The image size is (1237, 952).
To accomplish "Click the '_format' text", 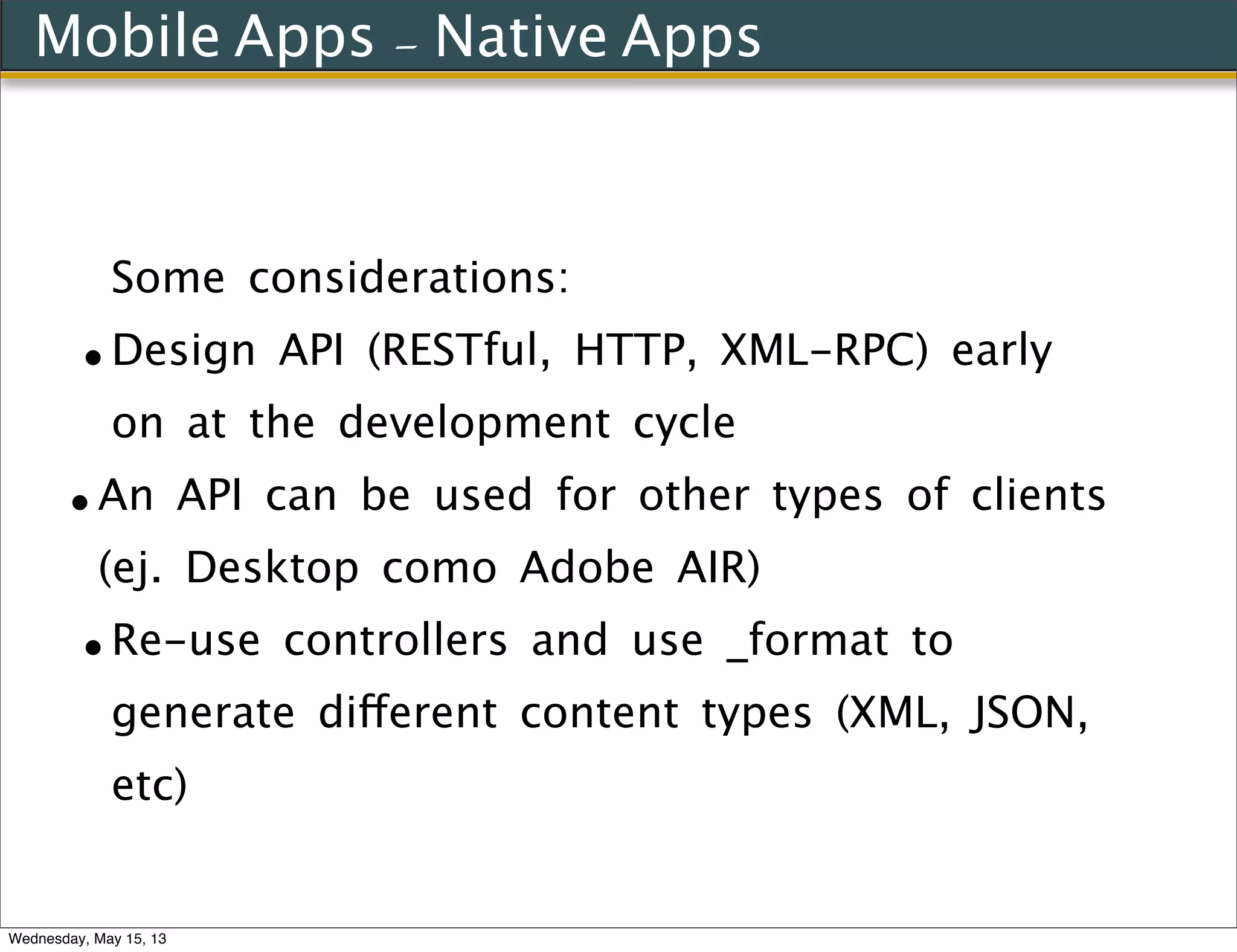I will pyautogui.click(x=807, y=640).
